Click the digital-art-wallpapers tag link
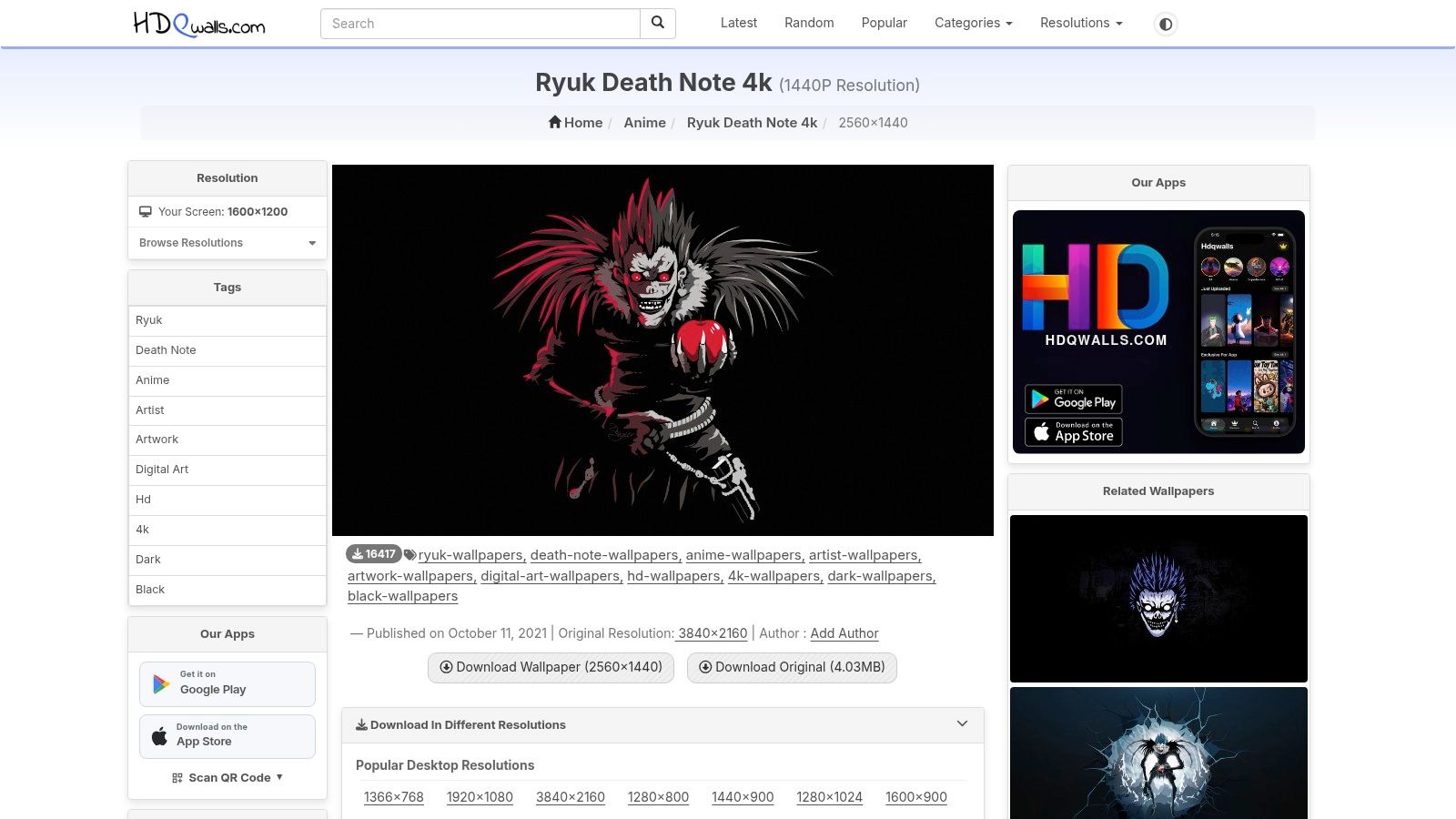Viewport: 1456px width, 819px height. point(551,576)
